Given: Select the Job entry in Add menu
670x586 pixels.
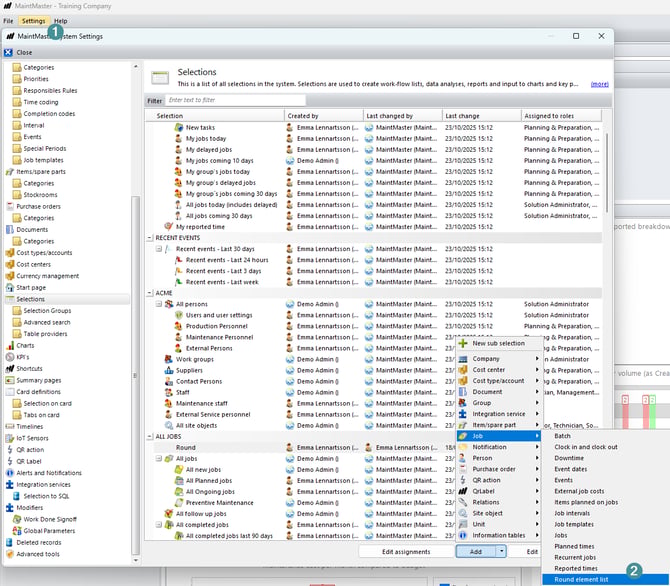Looking at the screenshot, I should 499,436.
